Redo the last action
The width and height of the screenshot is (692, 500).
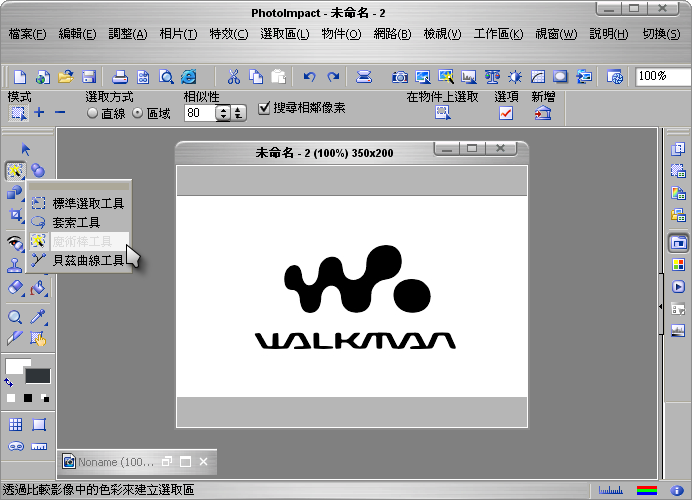click(333, 77)
